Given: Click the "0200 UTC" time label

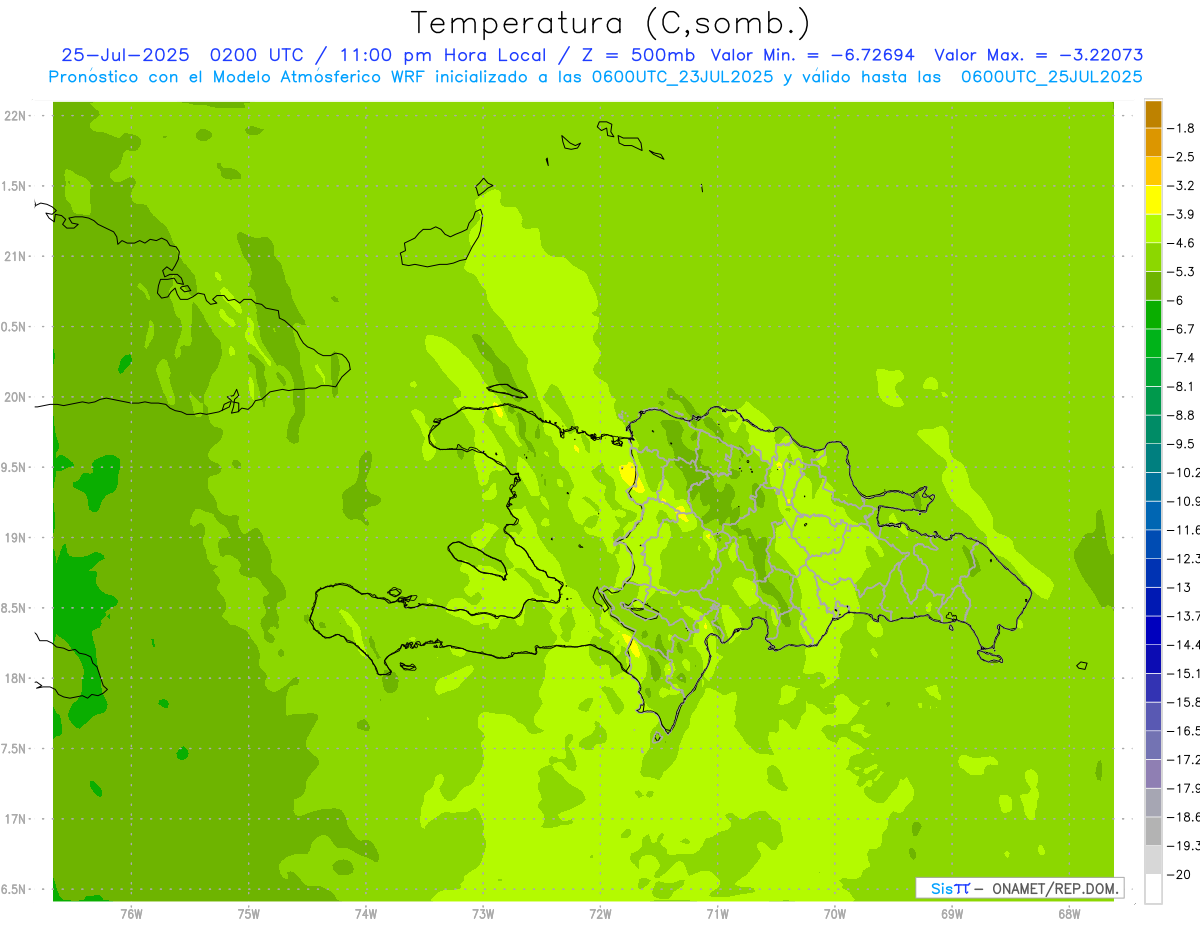Looking at the screenshot, I should [260, 55].
